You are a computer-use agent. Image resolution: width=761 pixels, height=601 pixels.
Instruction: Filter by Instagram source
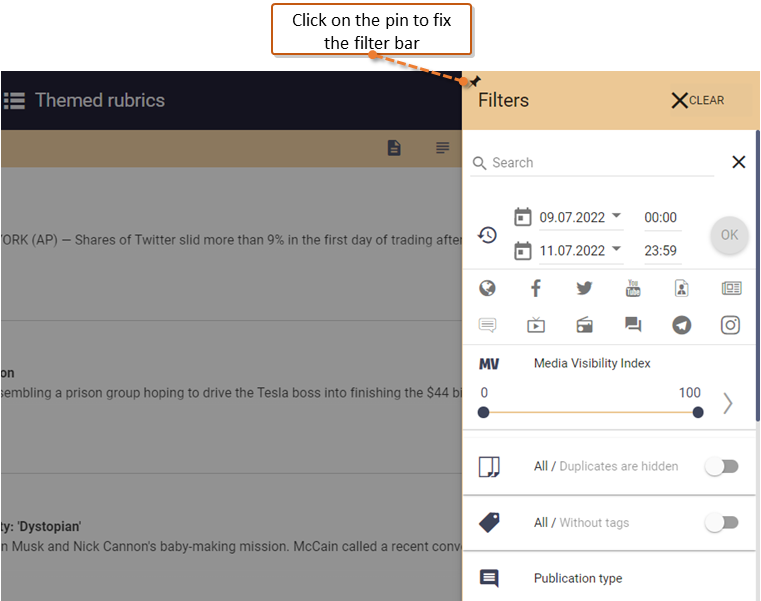click(x=730, y=325)
